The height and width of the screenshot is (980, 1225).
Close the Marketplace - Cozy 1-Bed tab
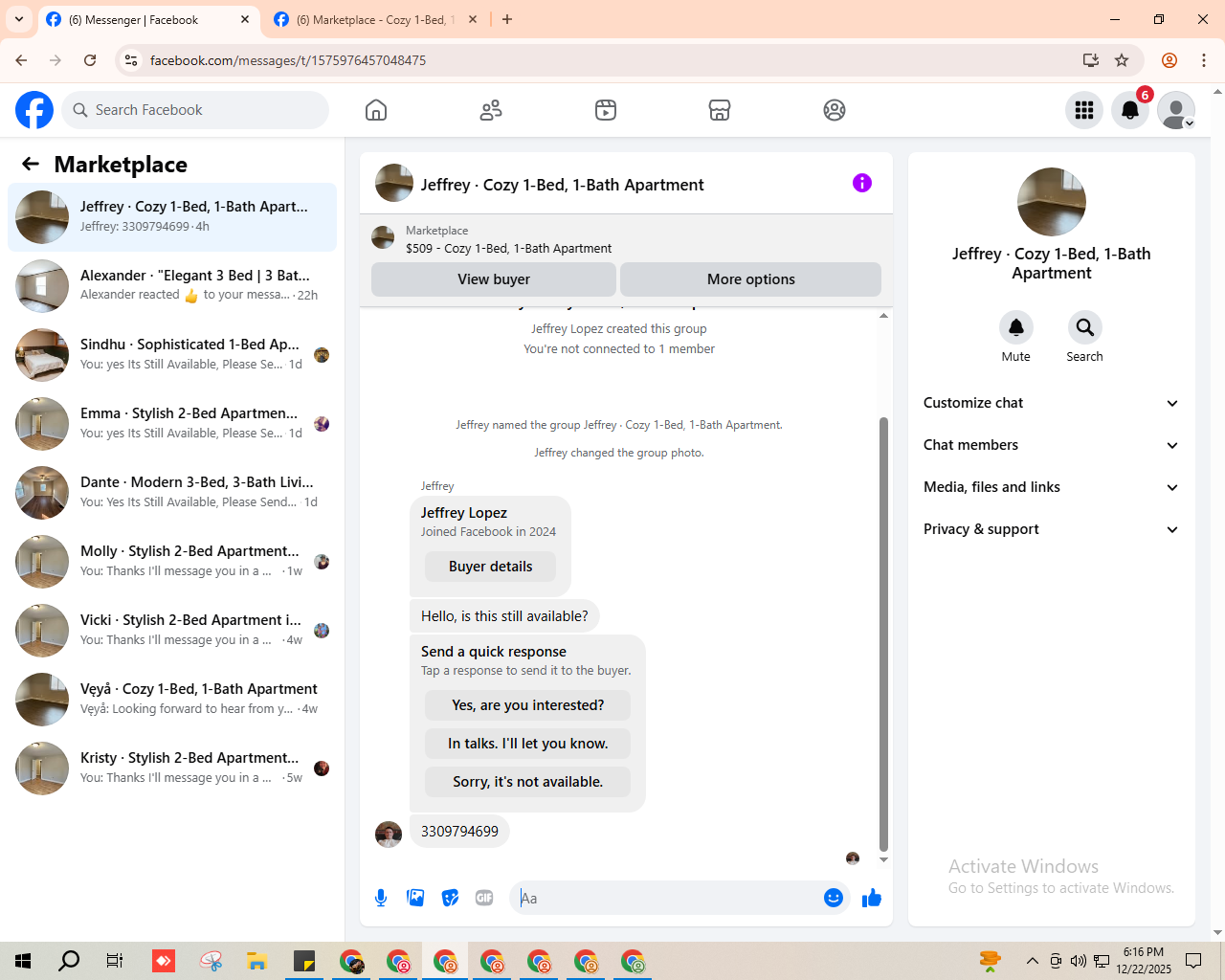473,19
